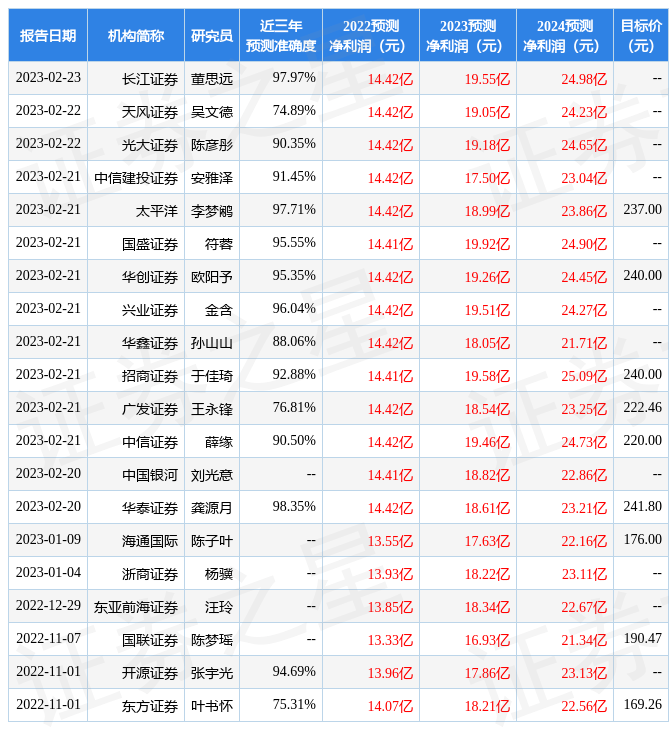Viewport: 669px width, 730px height.
Task: Click the 2022-11-07 report date cell
Action: tap(48, 639)
